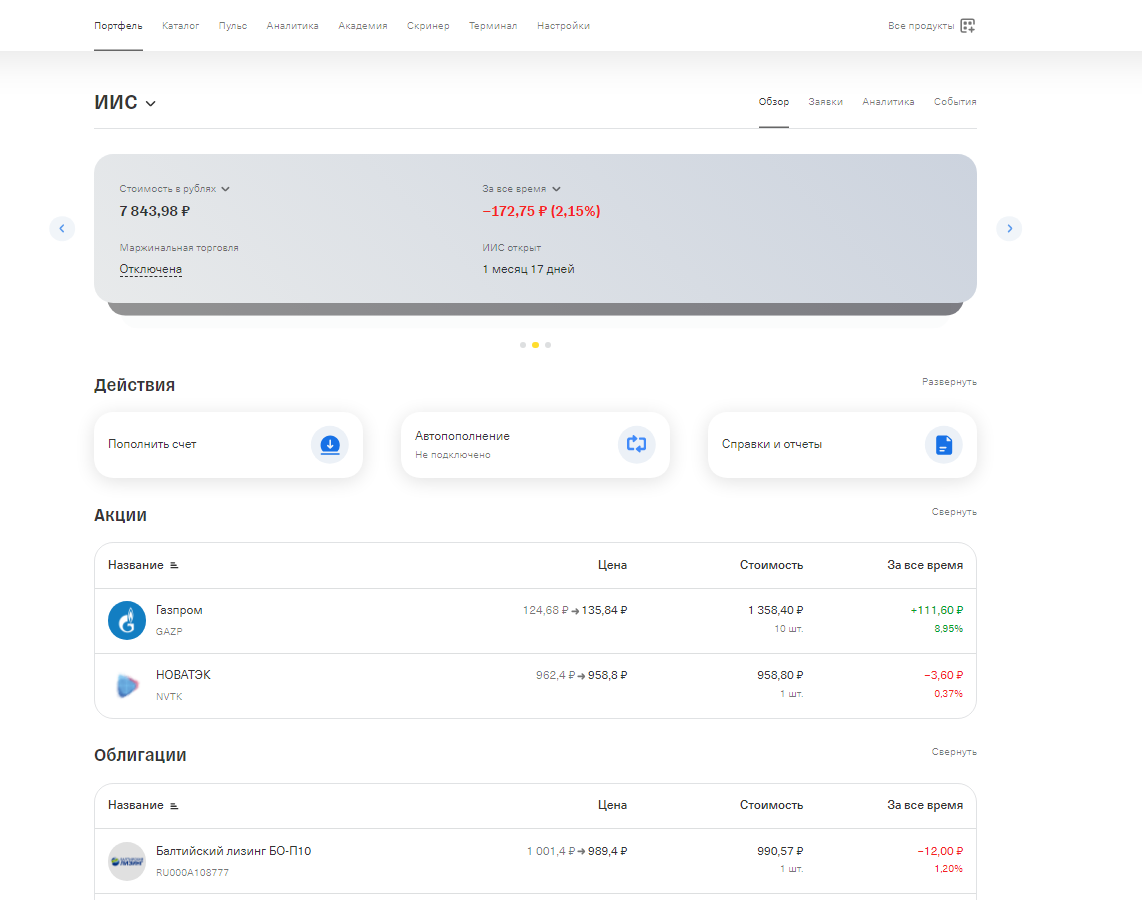Viewport: 1142px width, 900px height.
Task: Click RU000A108777 bond code
Action: pyautogui.click(x=192, y=872)
